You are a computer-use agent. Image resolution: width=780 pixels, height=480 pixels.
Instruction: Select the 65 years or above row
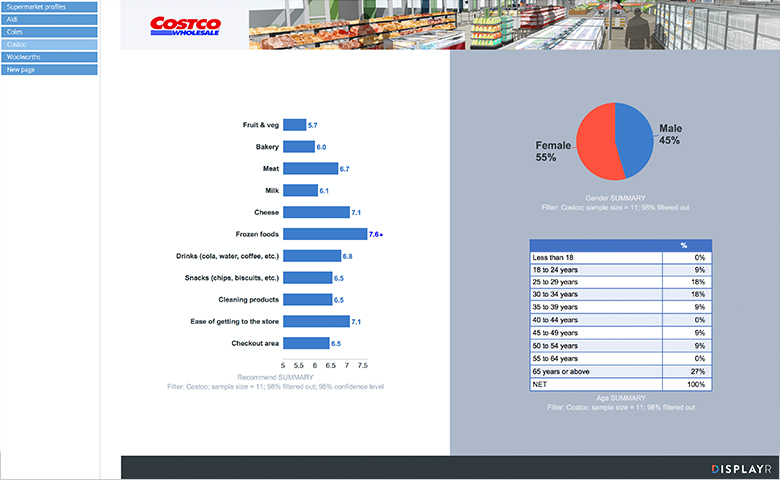click(621, 372)
